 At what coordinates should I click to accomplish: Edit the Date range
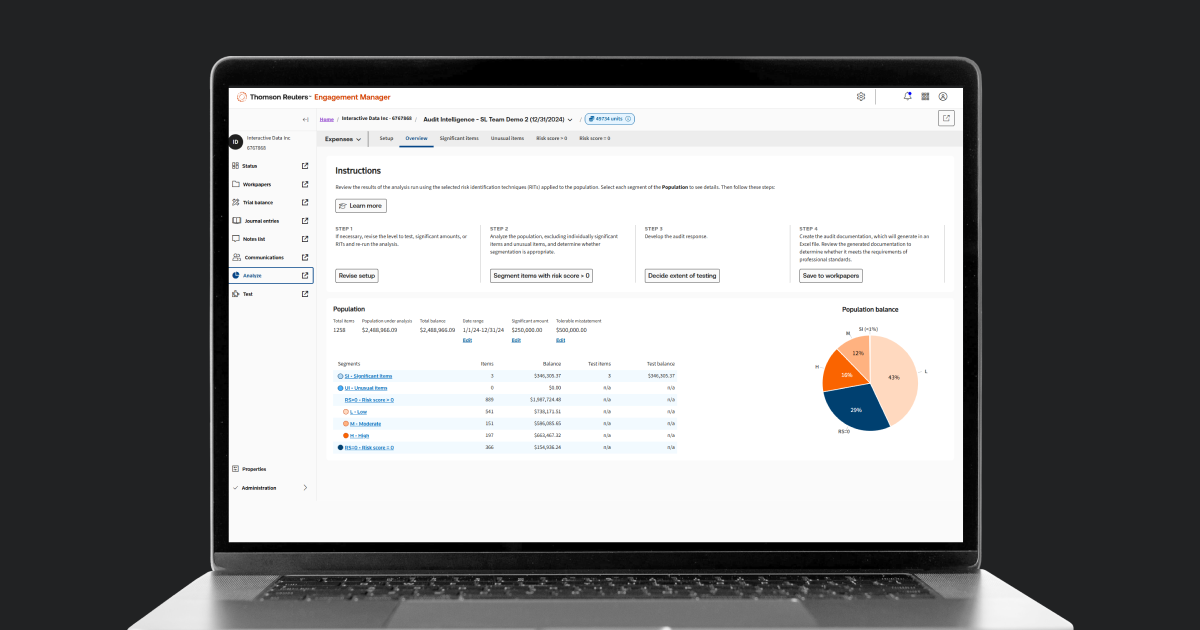[467, 340]
